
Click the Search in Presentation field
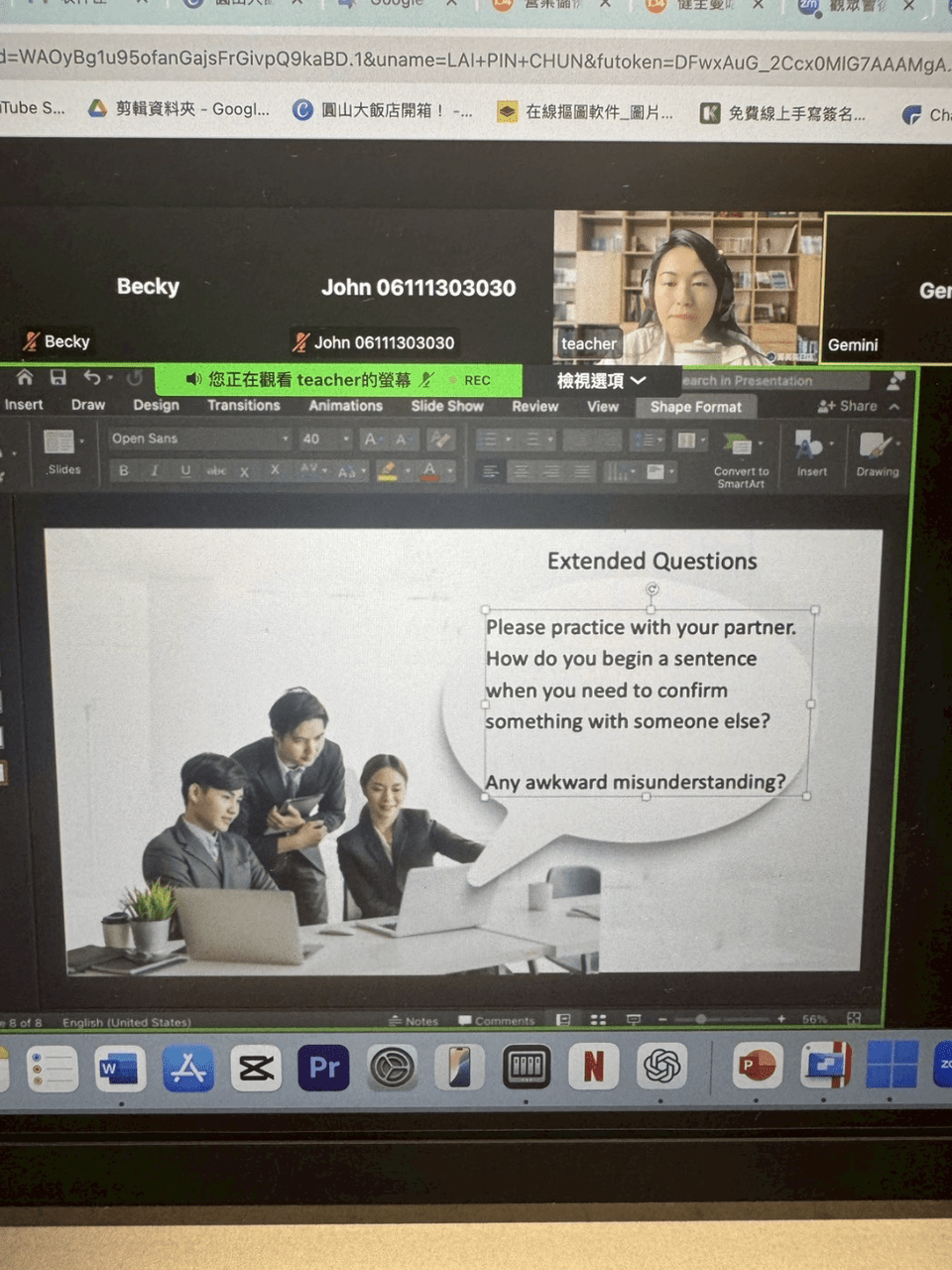773,380
